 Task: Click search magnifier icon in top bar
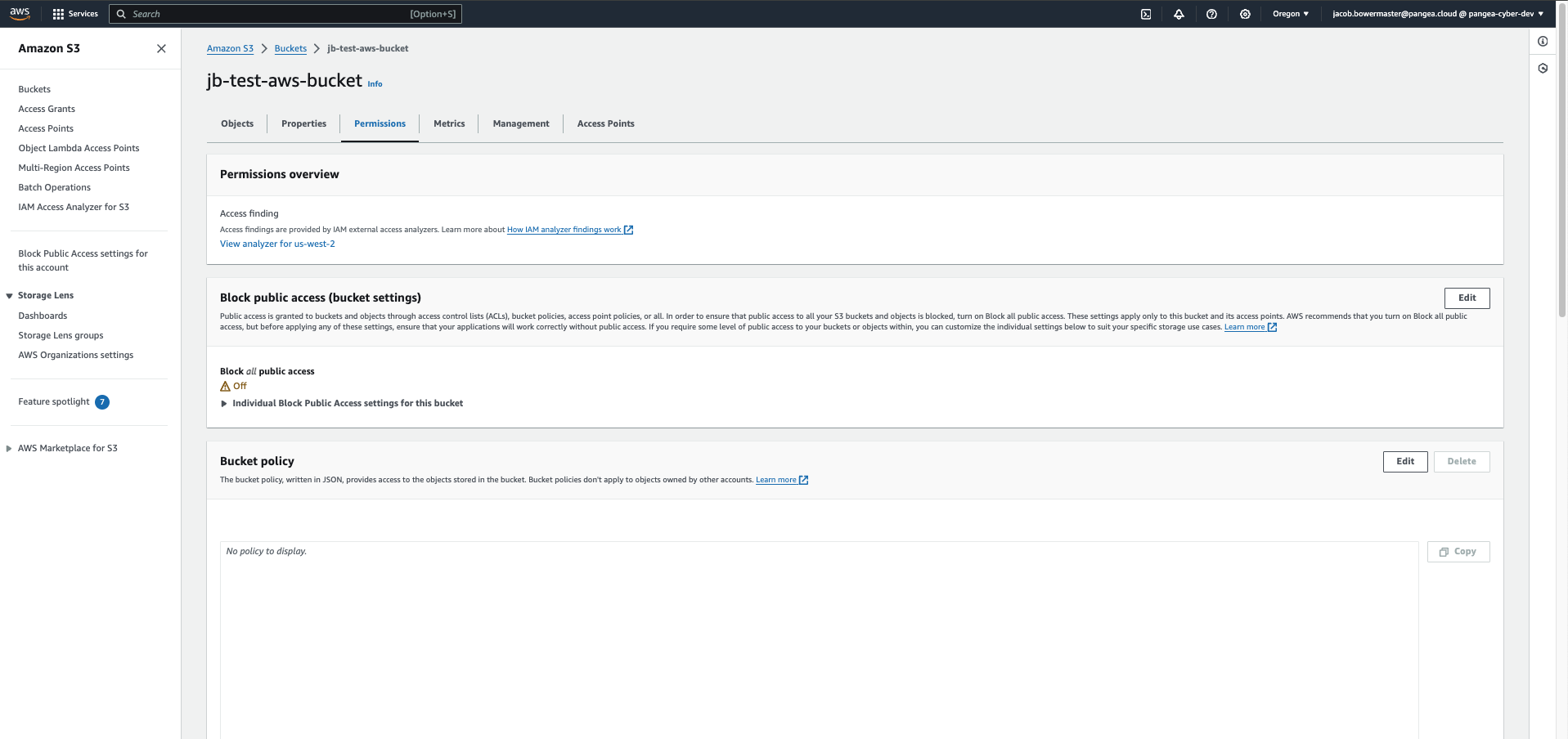121,14
